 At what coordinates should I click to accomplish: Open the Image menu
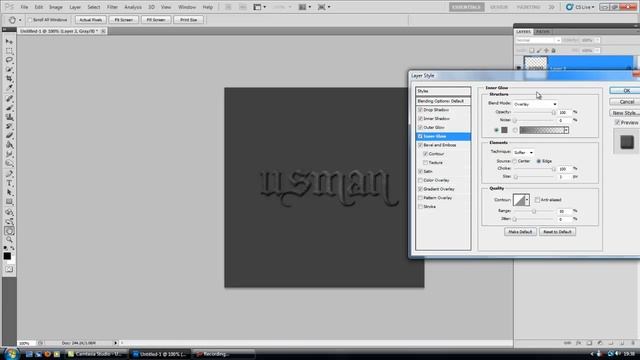[x=56, y=7]
